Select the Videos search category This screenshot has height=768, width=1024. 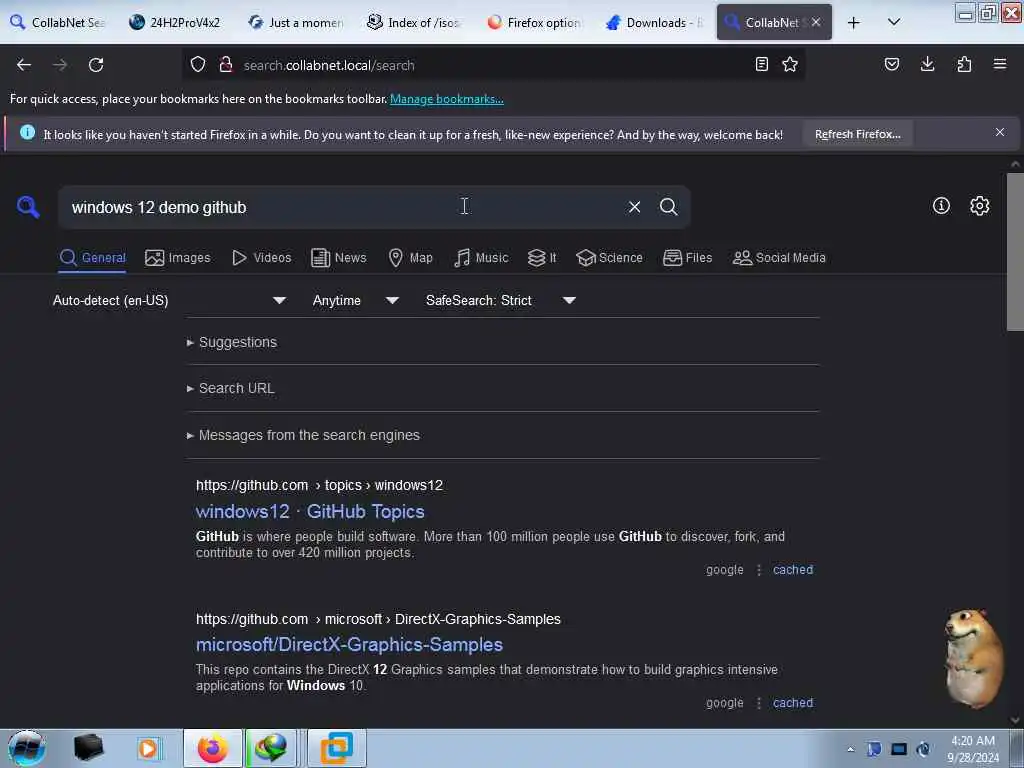(x=261, y=258)
